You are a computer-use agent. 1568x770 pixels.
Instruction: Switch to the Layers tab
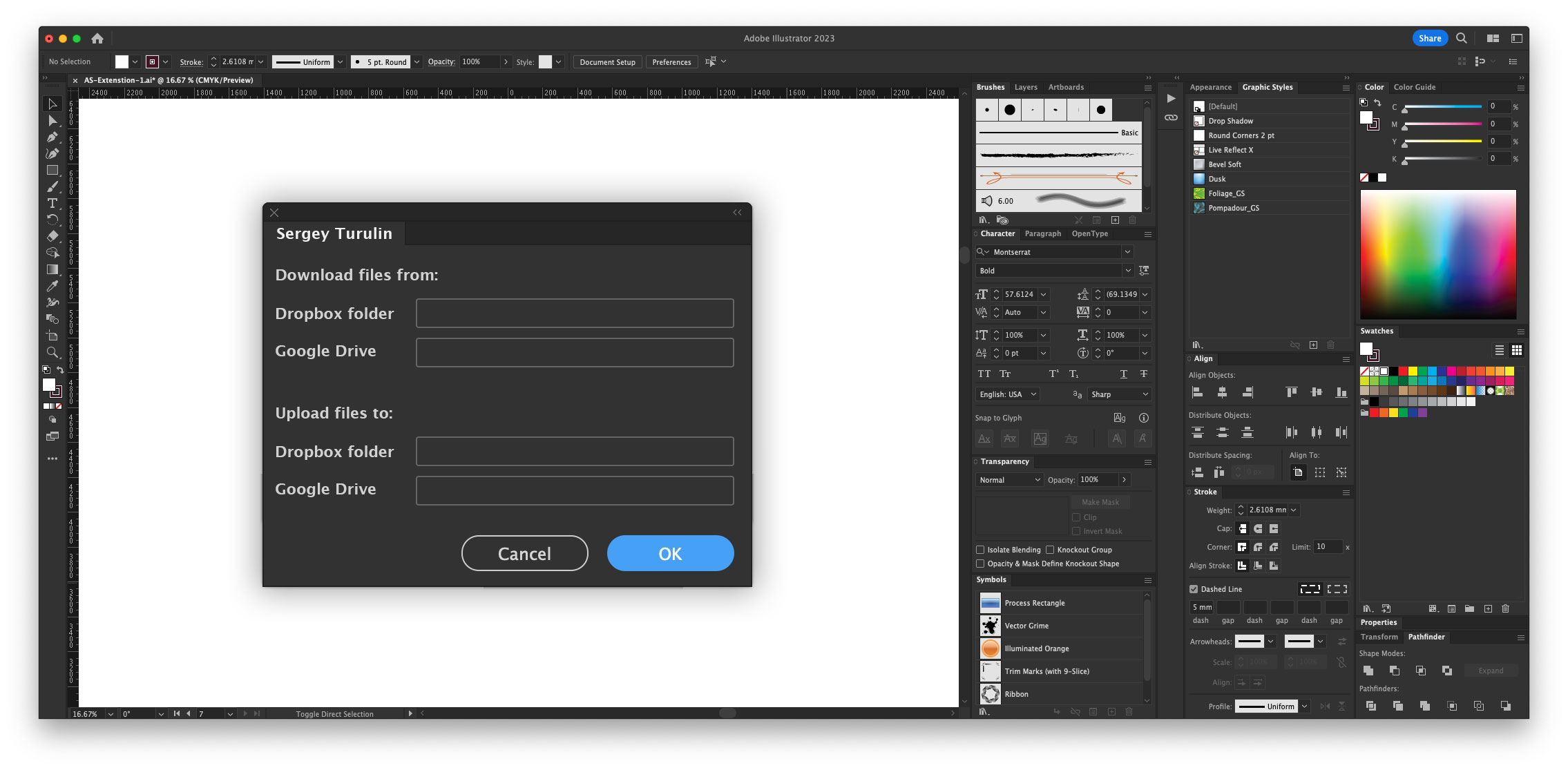[x=1025, y=87]
